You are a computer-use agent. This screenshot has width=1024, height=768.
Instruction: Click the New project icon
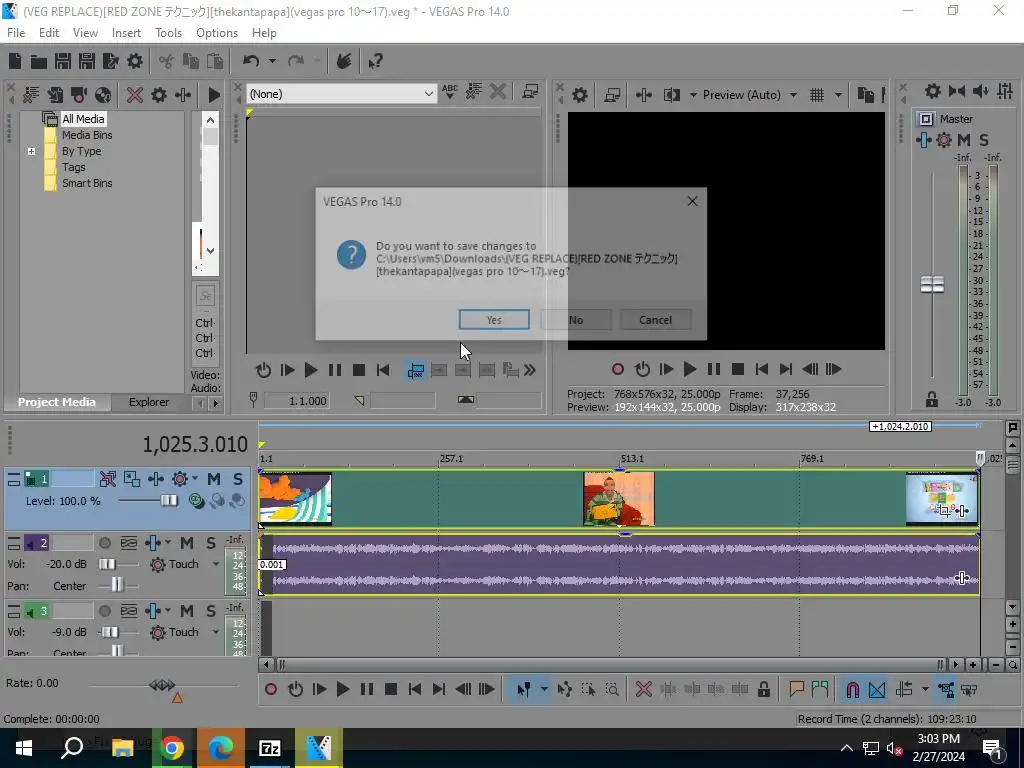pos(14,61)
